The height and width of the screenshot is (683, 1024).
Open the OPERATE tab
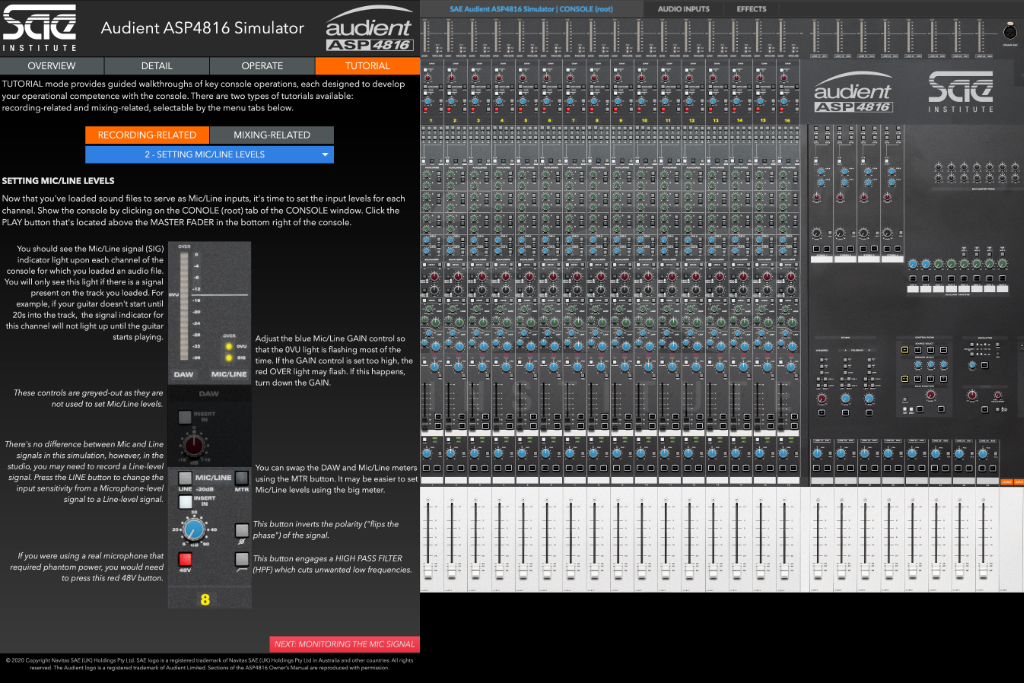click(262, 65)
